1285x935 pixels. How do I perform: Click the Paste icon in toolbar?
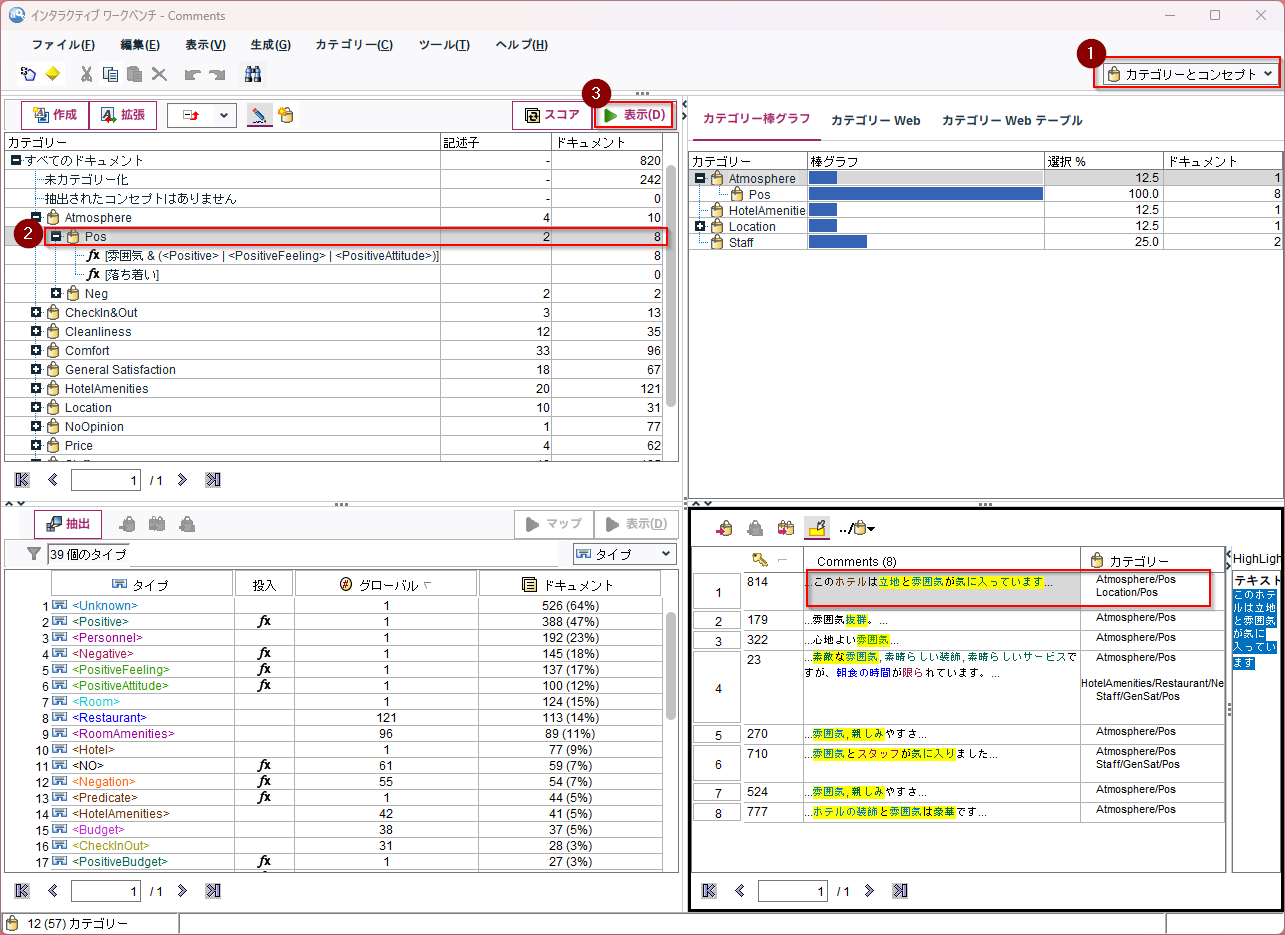(x=134, y=74)
